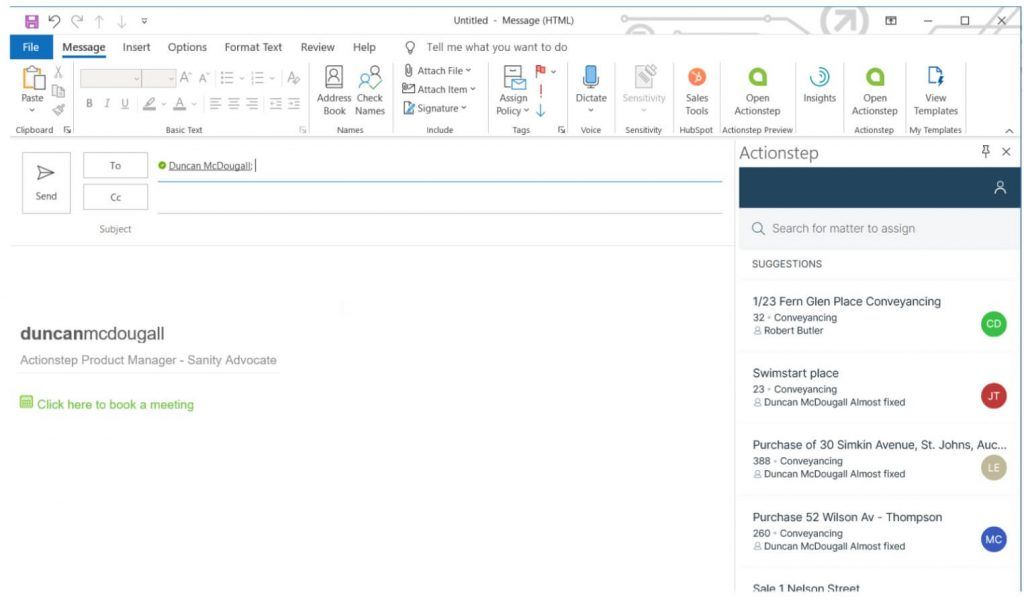Open the Insights add-in
Screen dimensions: 1024x607
pos(820,85)
